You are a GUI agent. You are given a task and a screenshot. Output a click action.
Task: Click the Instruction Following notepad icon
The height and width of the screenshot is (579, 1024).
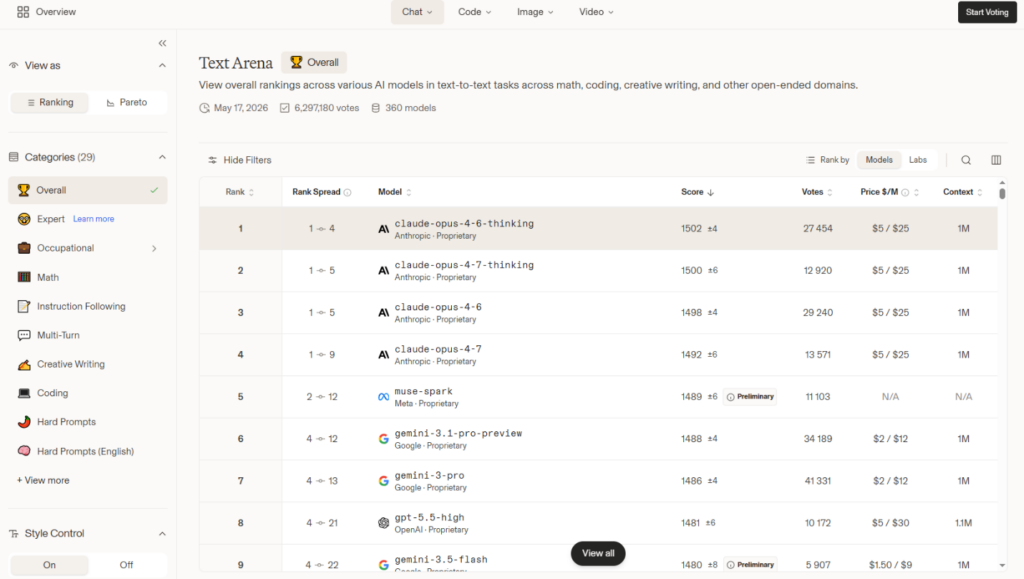click(24, 306)
